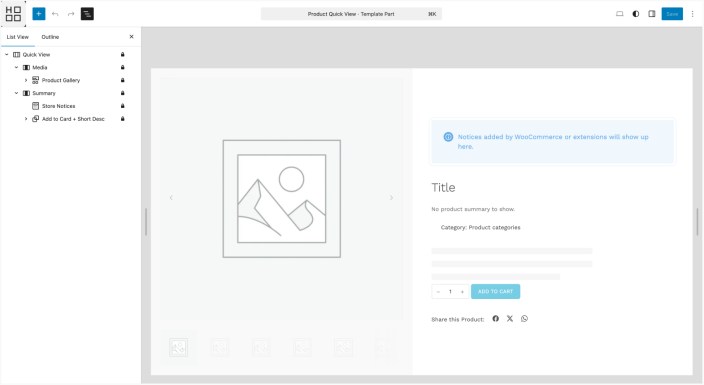Select the fifth gallery thumbnail
This screenshot has height=385, width=704.
[x=343, y=347]
